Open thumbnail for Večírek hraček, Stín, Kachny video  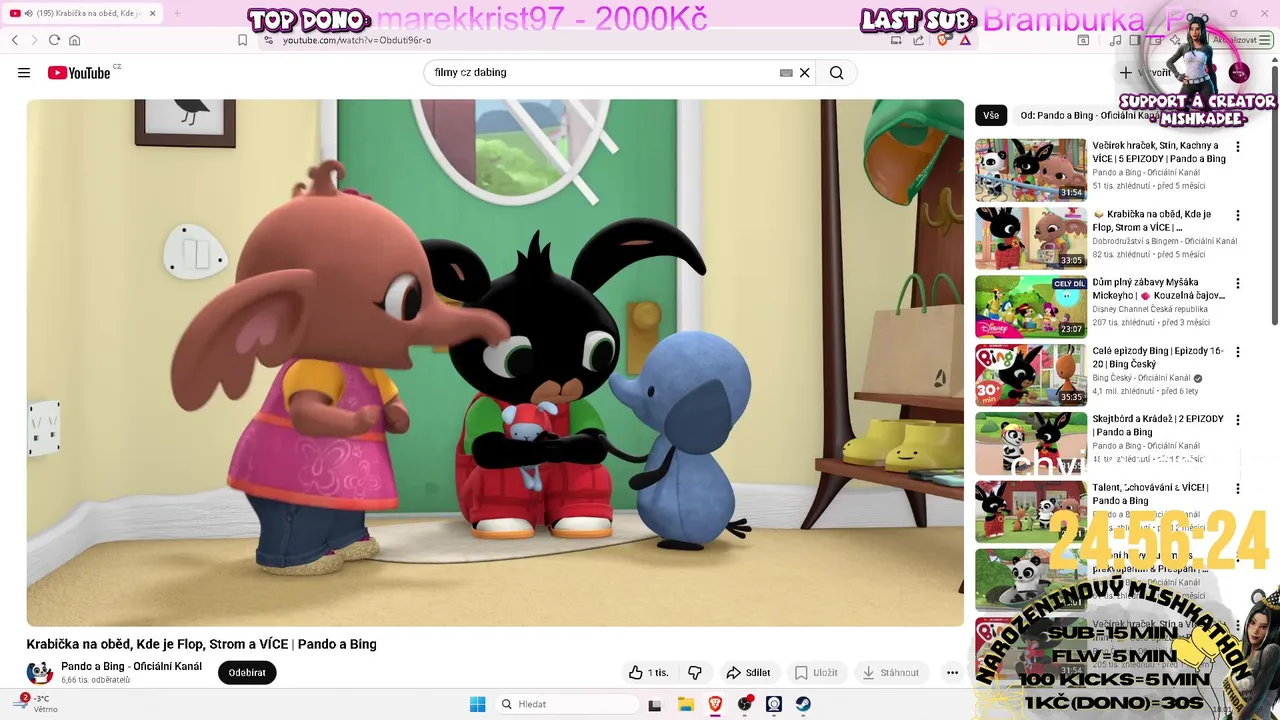pyautogui.click(x=1030, y=170)
